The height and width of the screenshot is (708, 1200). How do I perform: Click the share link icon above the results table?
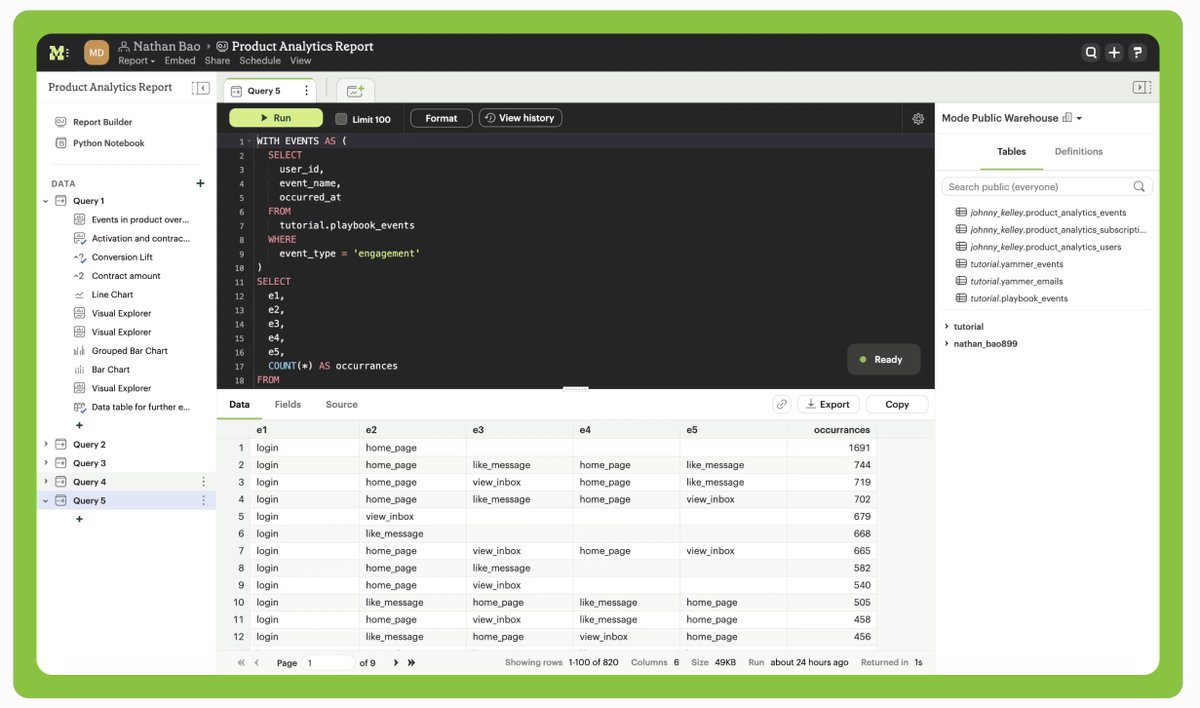782,404
